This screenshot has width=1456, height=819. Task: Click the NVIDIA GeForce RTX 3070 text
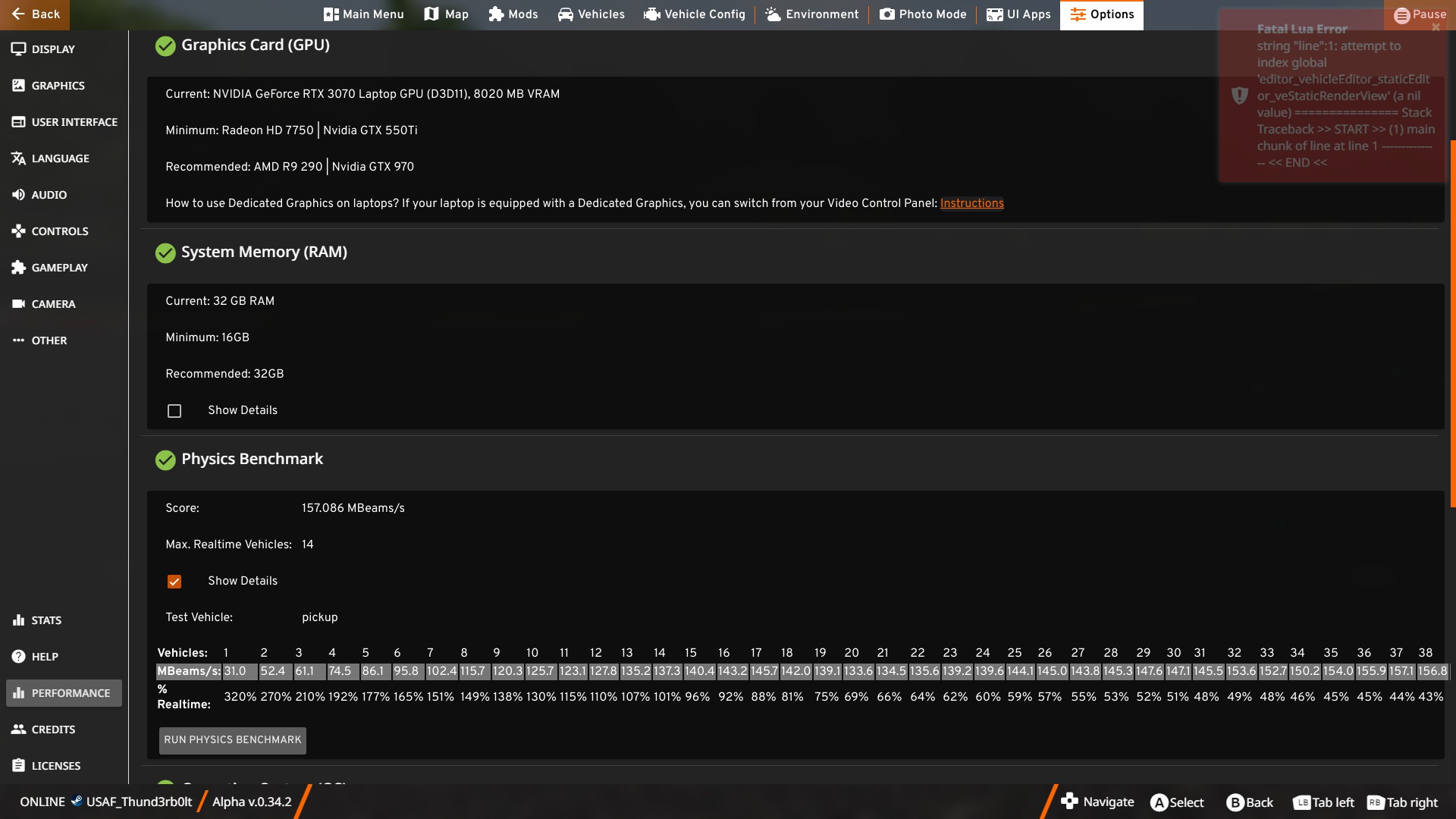coord(362,94)
